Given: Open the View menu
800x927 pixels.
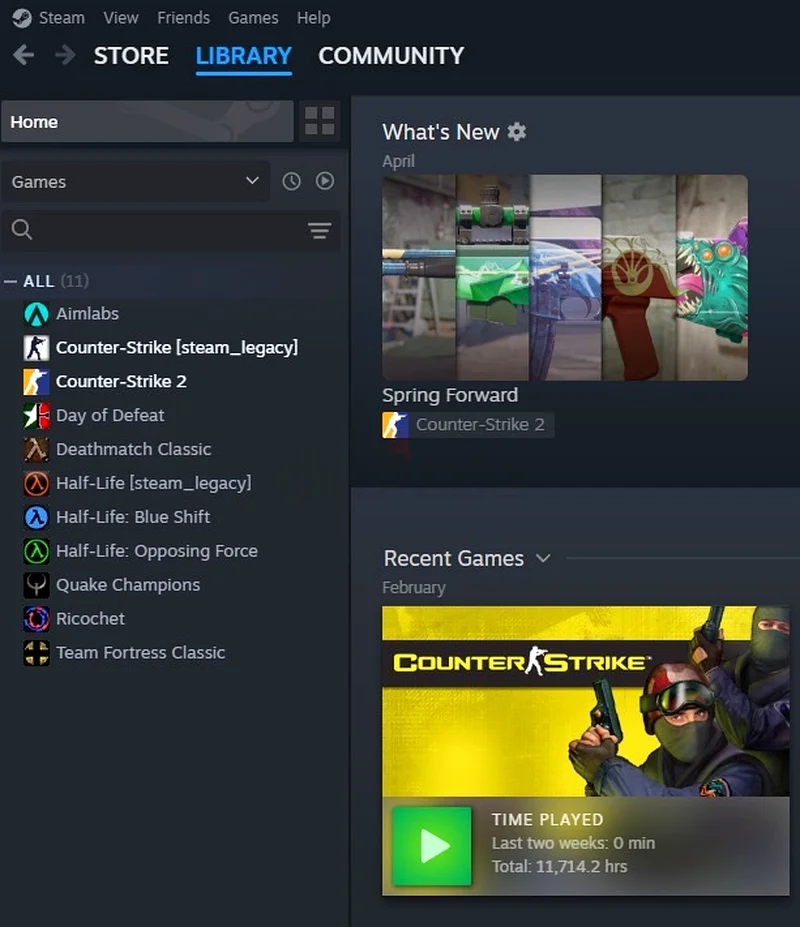Looking at the screenshot, I should click(121, 18).
